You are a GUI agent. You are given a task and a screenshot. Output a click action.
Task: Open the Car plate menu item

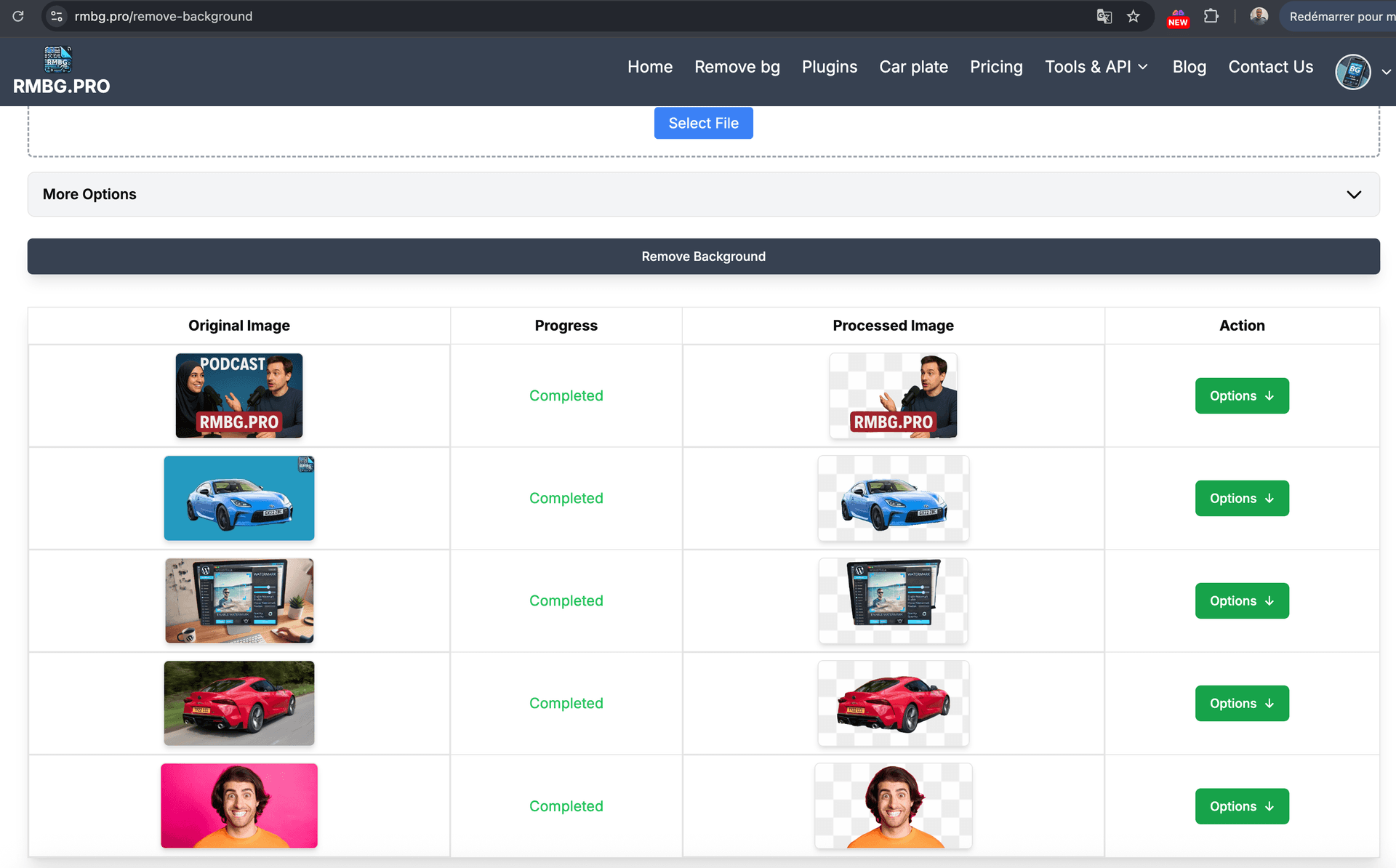pos(913,67)
